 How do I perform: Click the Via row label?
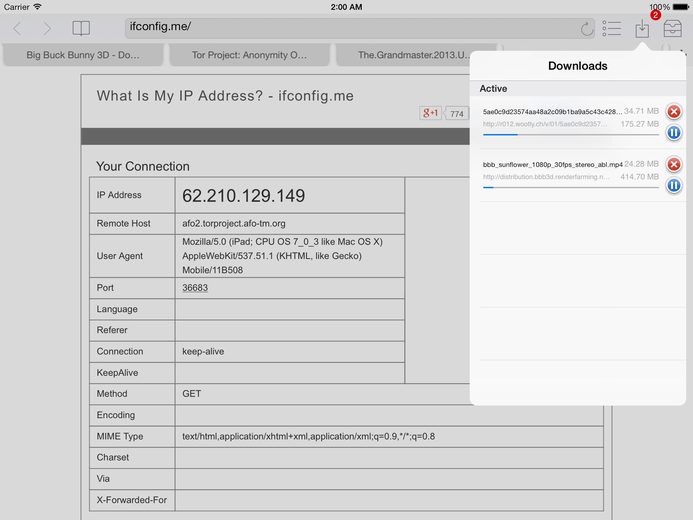pos(103,478)
